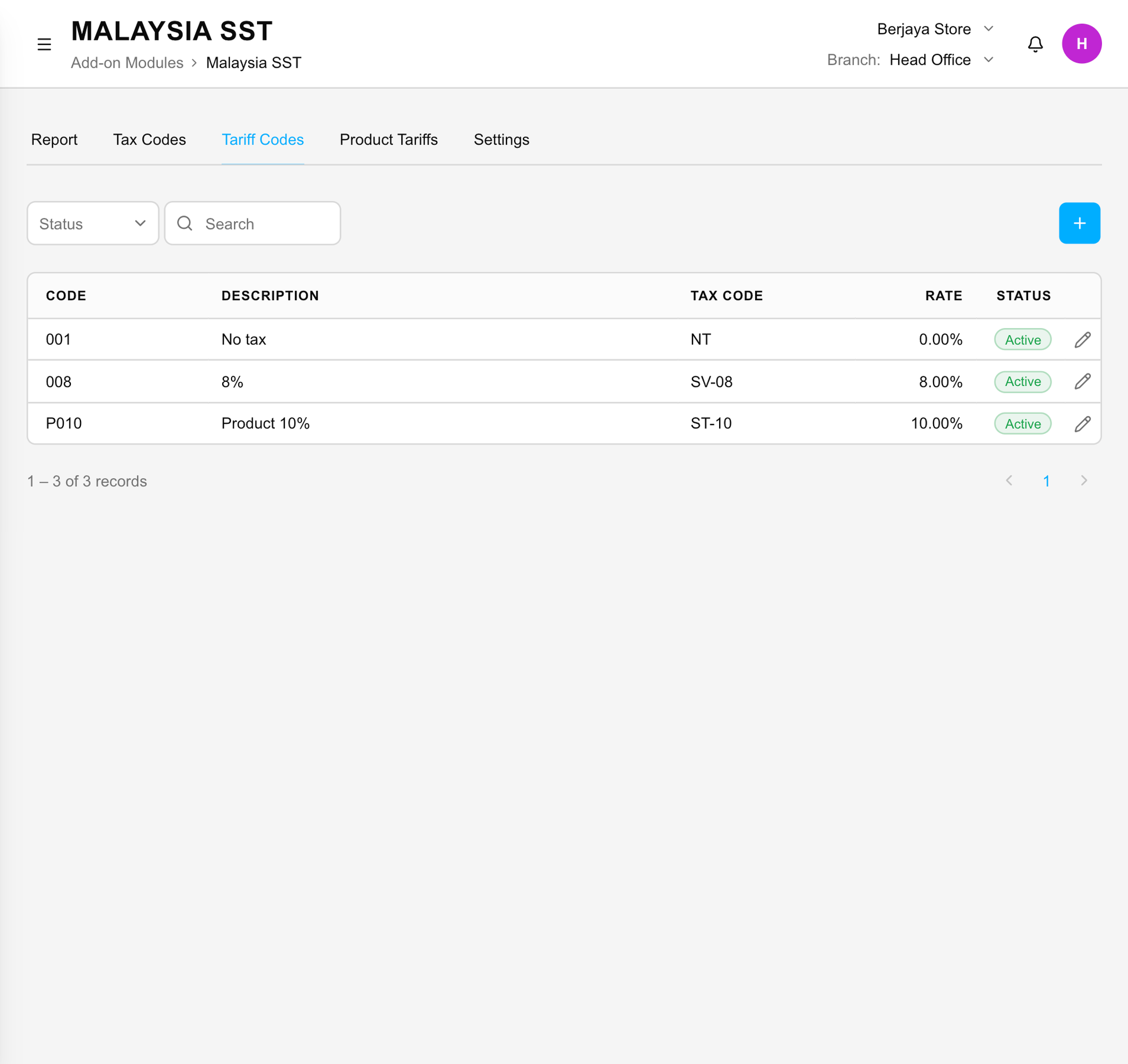Viewport: 1128px width, 1064px height.
Task: Switch to the Report tab
Action: click(54, 140)
